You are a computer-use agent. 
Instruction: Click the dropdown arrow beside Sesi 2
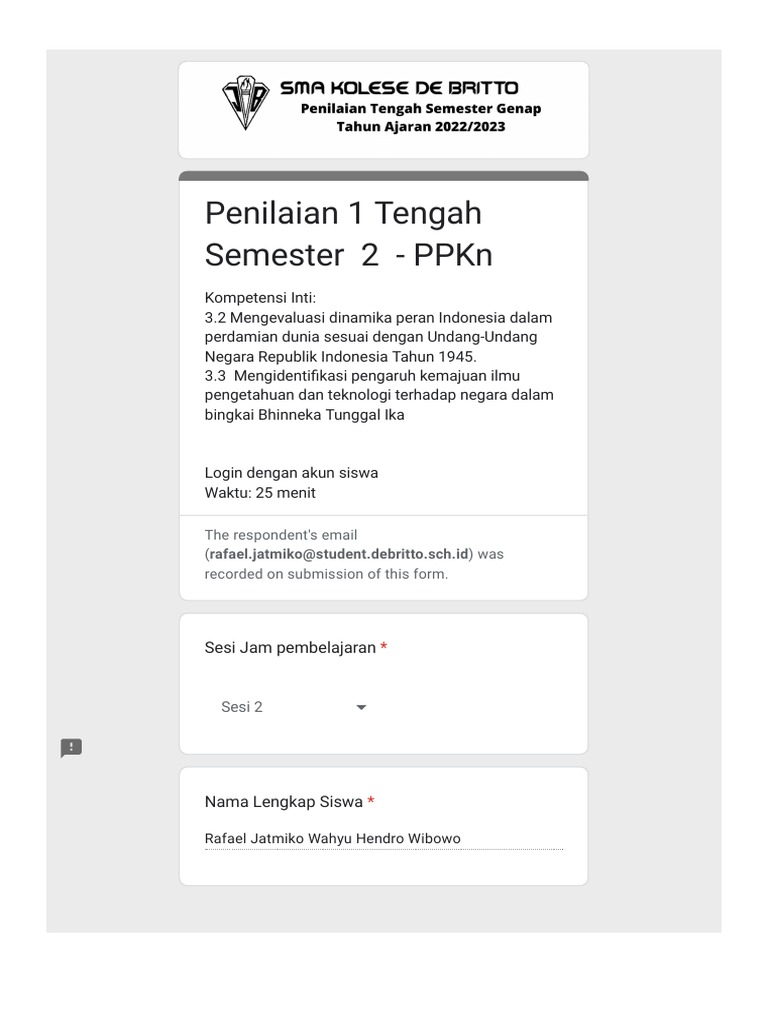pyautogui.click(x=361, y=707)
